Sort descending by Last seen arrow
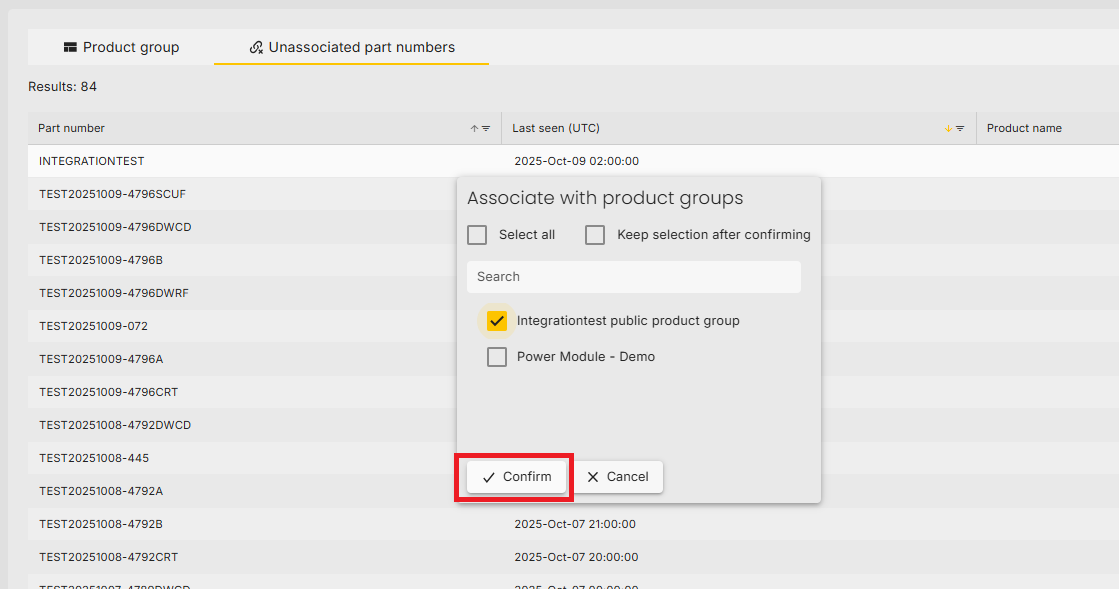This screenshot has width=1119, height=589. coord(948,129)
